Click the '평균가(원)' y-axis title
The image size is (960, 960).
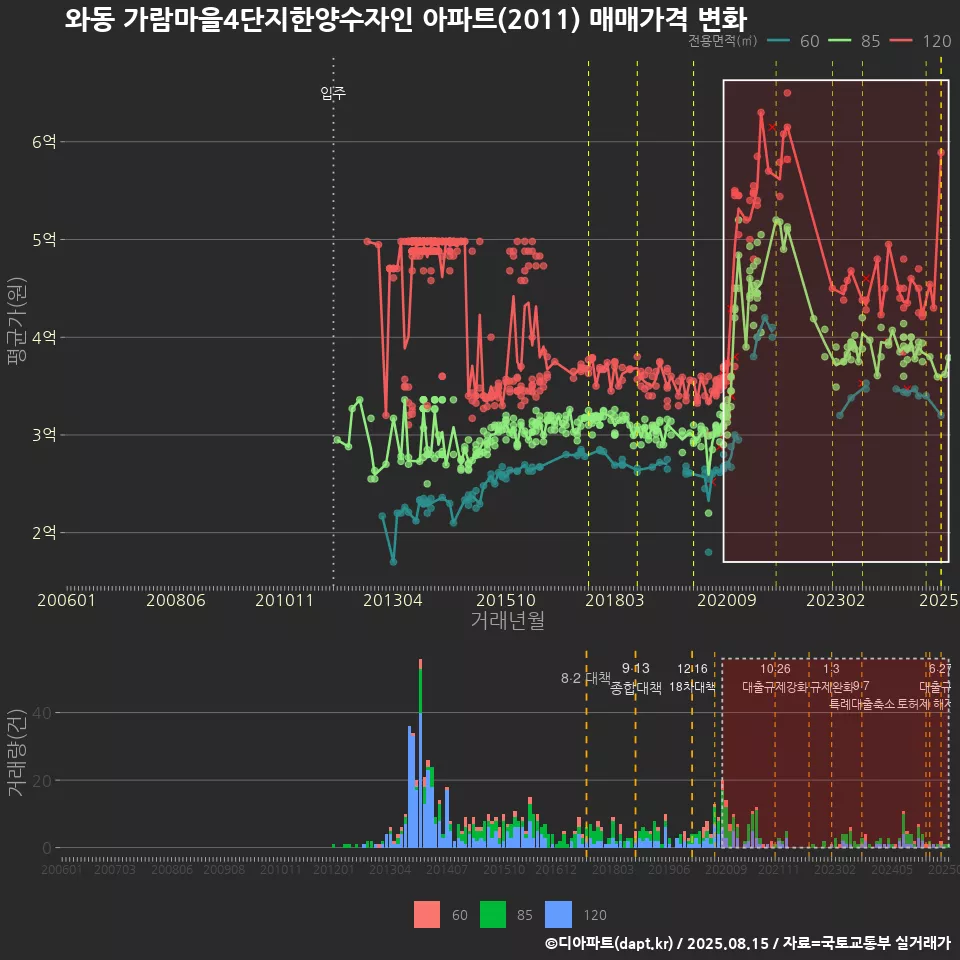(17, 321)
